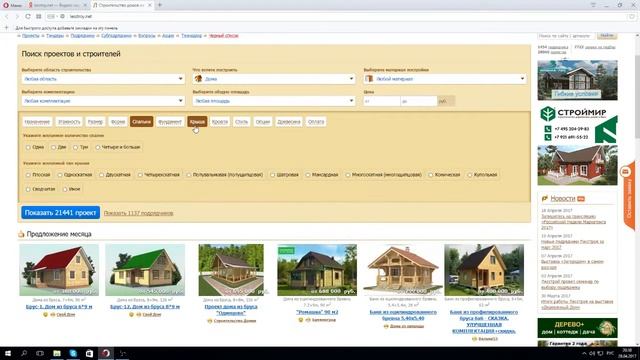Click the material icon in Любой материал dropdown
This screenshot has width=640, height=360.
(x=369, y=78)
